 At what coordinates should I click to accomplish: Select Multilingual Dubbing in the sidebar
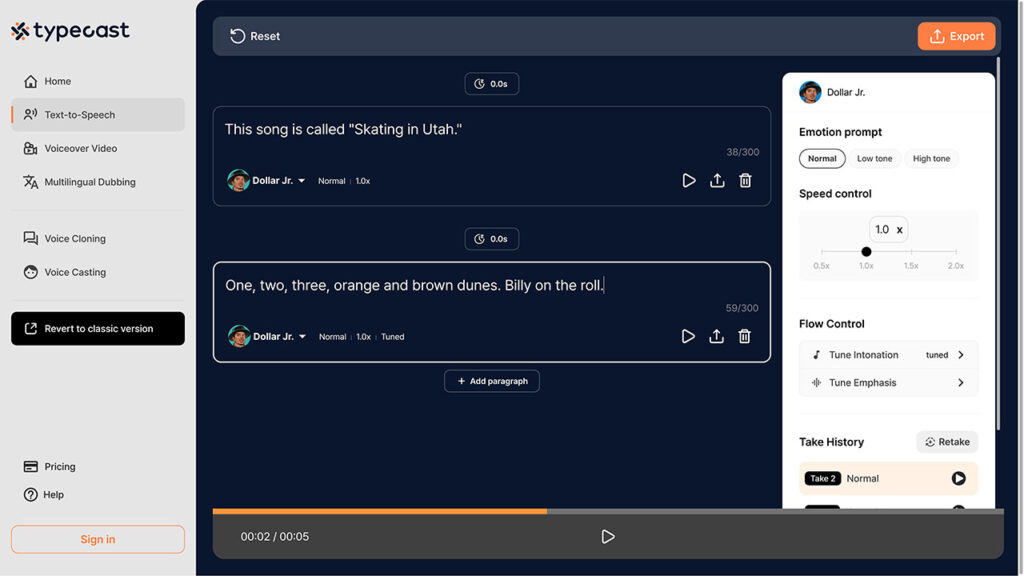(90, 182)
